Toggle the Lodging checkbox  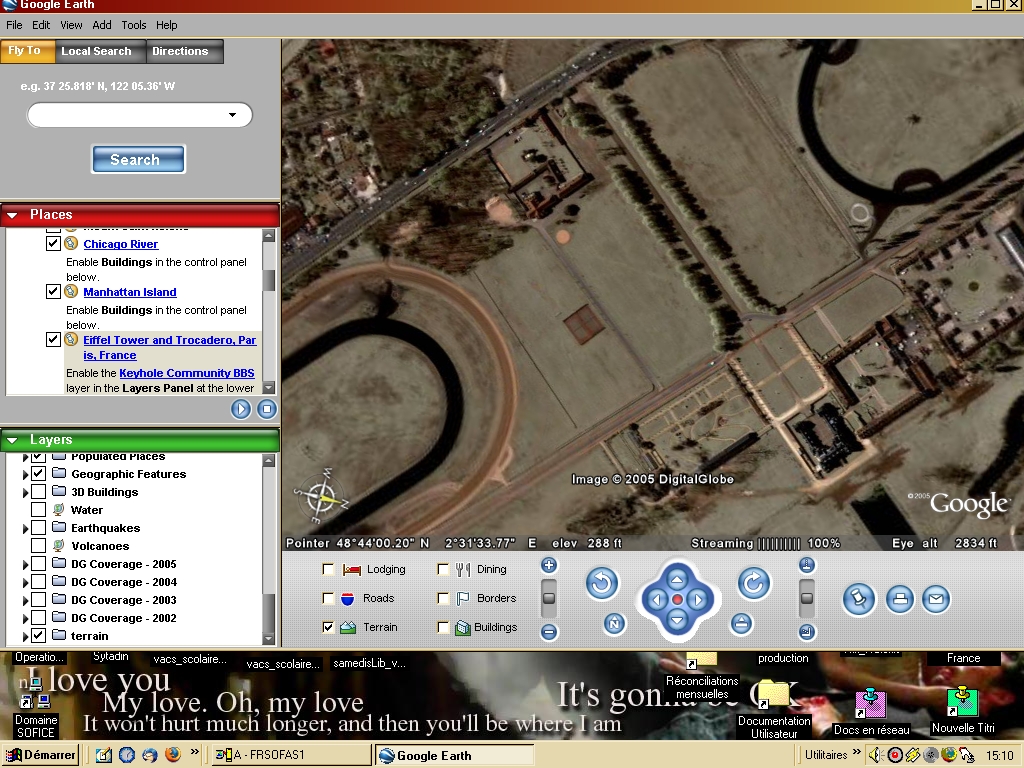point(328,569)
